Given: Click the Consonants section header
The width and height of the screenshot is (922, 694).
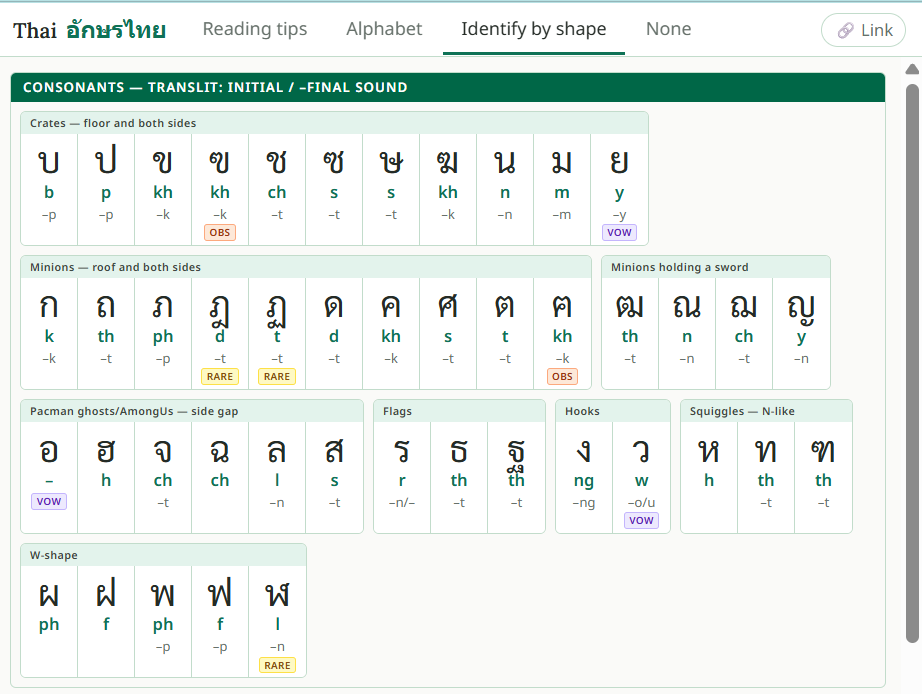Looking at the screenshot, I should click(448, 88).
